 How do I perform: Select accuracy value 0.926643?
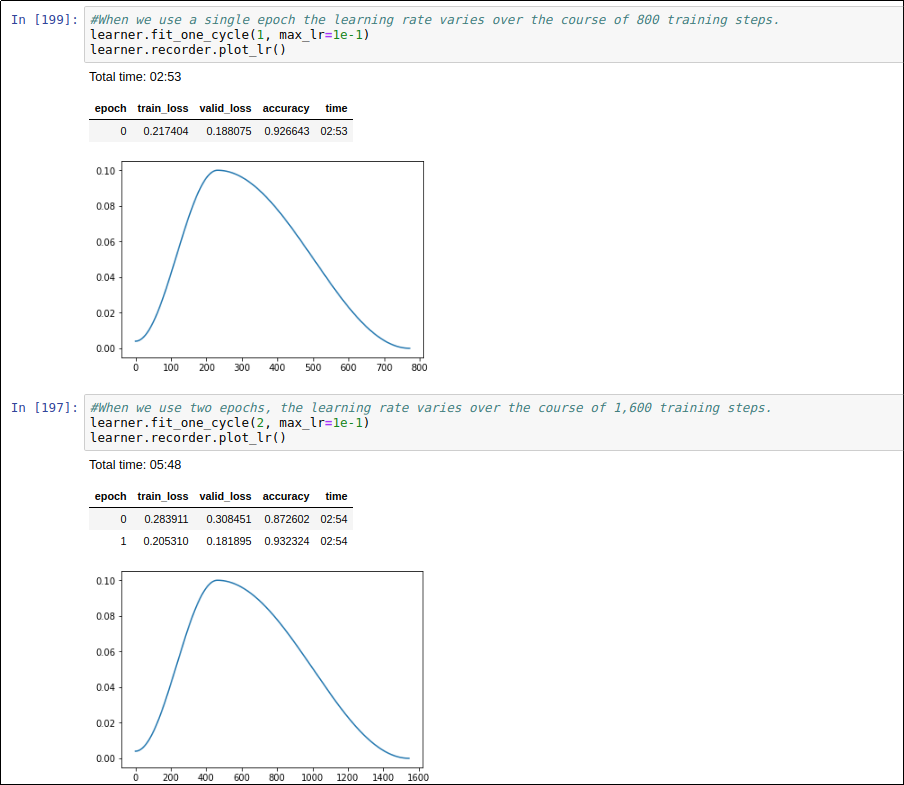click(286, 132)
